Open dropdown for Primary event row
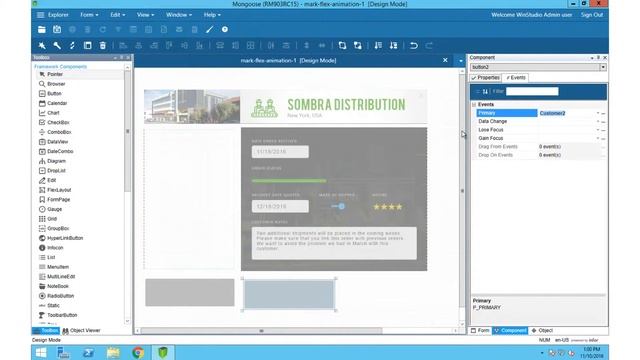 598,113
